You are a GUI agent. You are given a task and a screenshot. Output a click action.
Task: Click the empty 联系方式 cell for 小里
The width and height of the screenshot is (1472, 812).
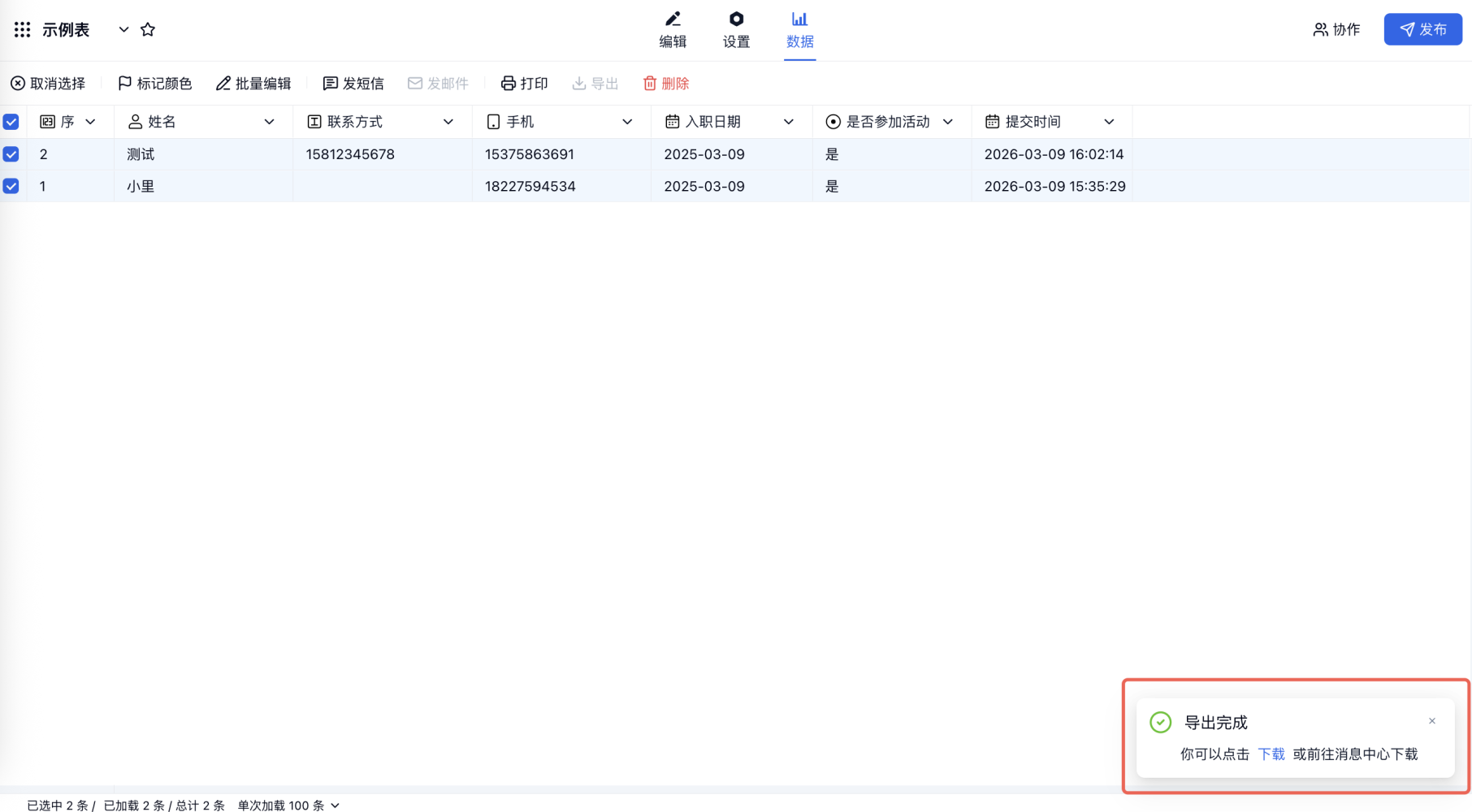pos(383,186)
